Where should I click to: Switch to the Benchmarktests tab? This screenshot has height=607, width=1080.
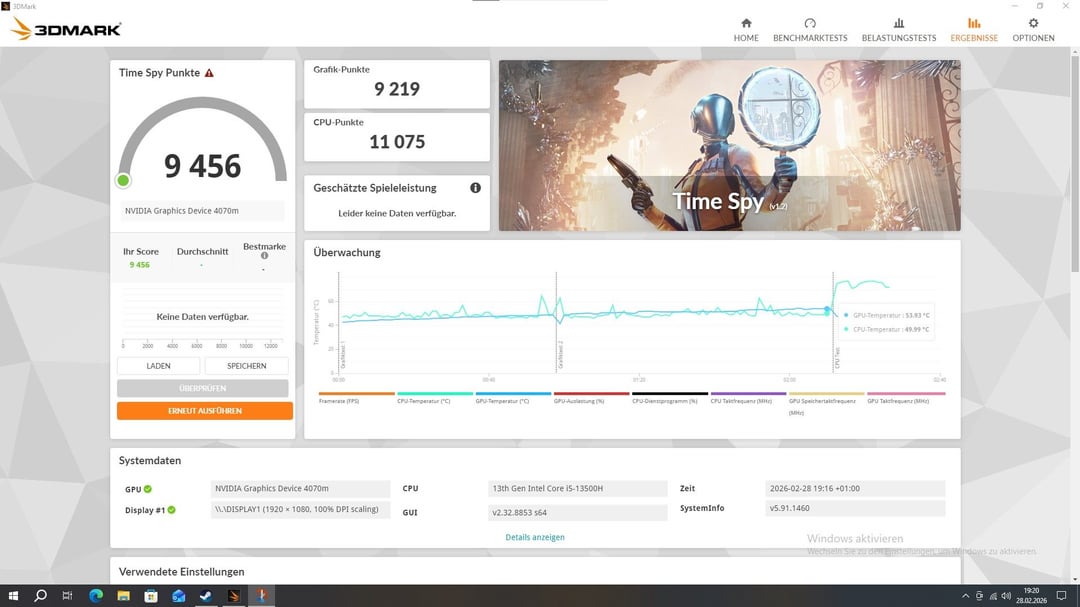pyautogui.click(x=809, y=30)
